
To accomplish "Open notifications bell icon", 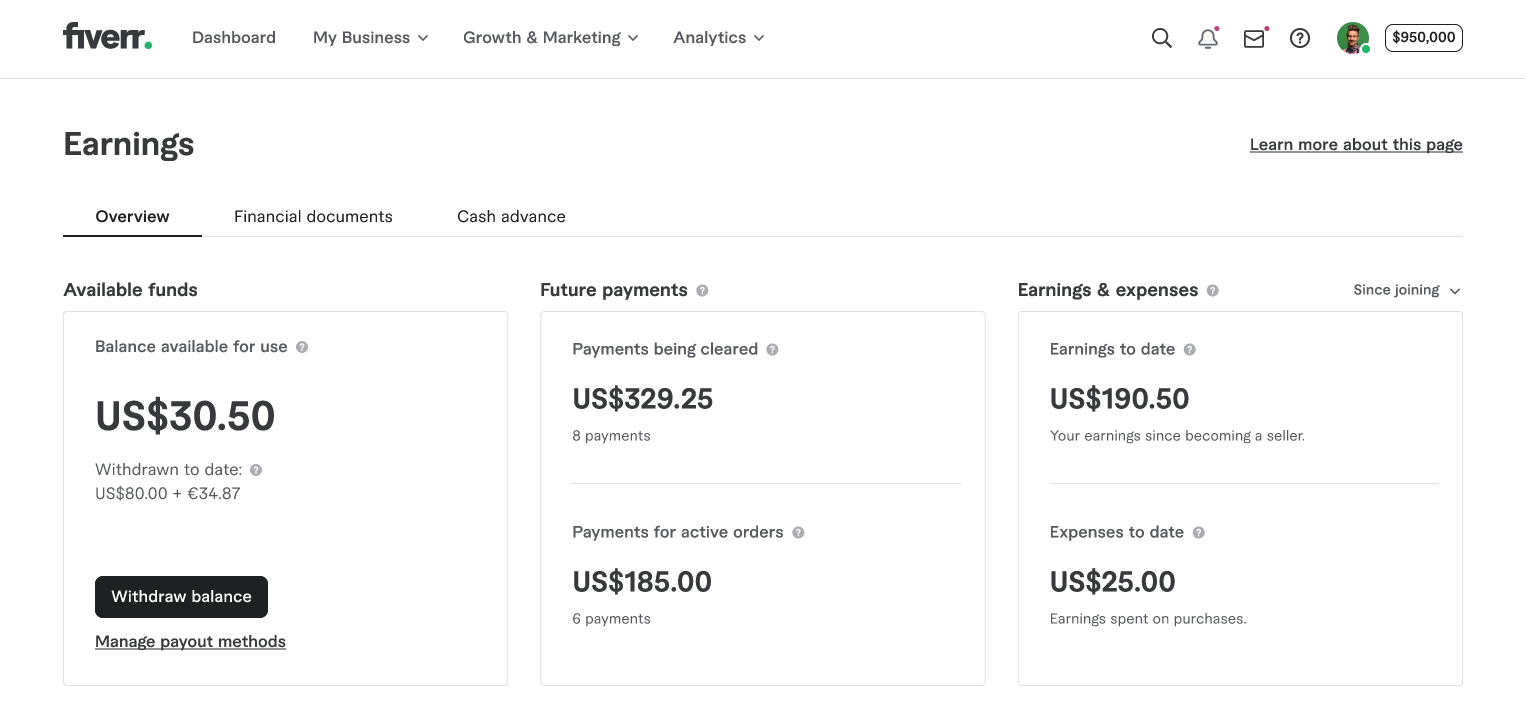I will pos(1208,38).
